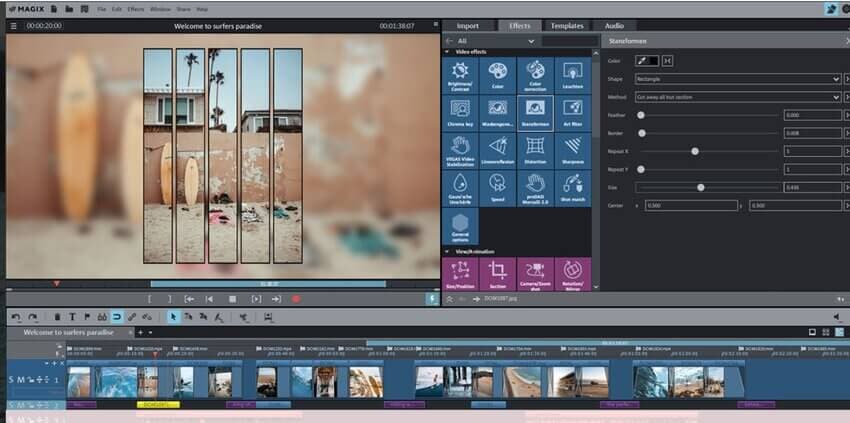Click the effects list scrollbar down arrow
The image size is (850, 423).
(596, 287)
